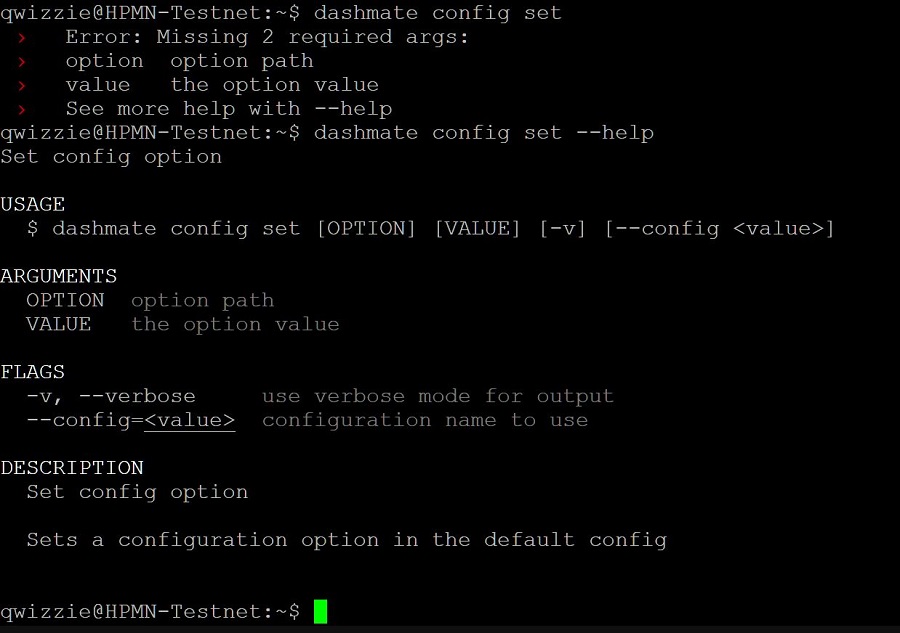Screen dimensions: 900x633
Task: Click the red arrow beside 'option path' line
Action: [x=22, y=62]
